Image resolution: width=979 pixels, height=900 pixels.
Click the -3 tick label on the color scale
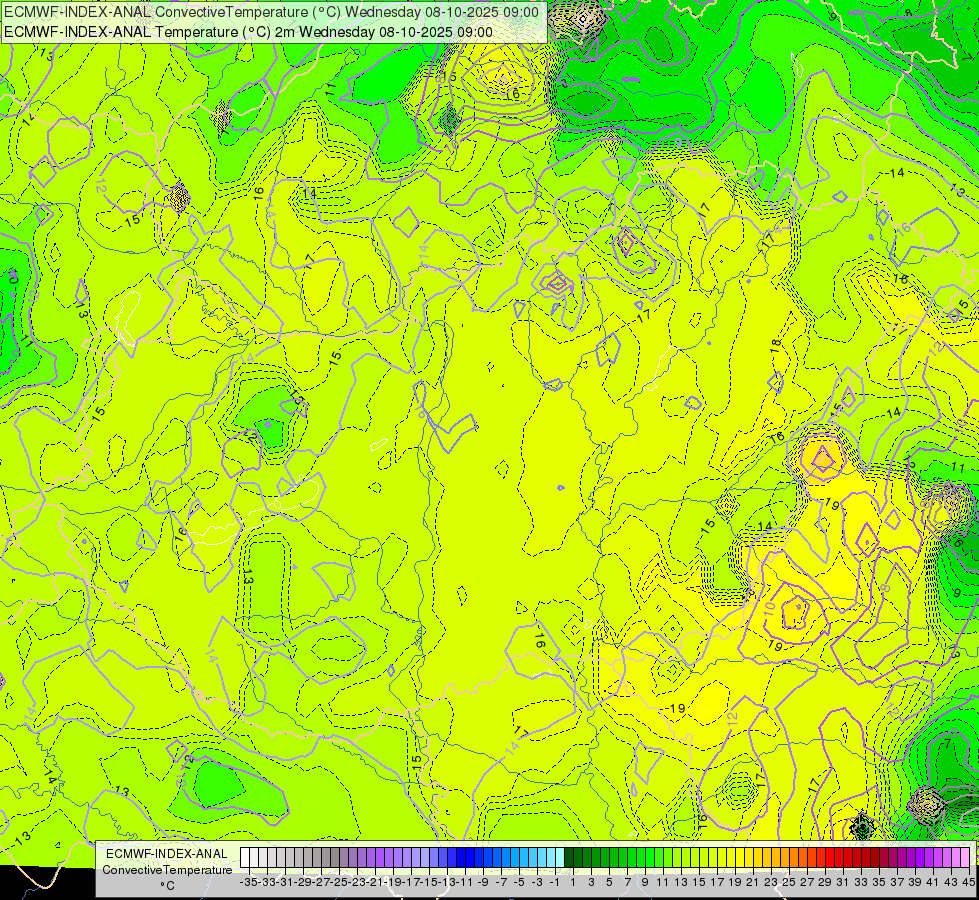point(537,883)
